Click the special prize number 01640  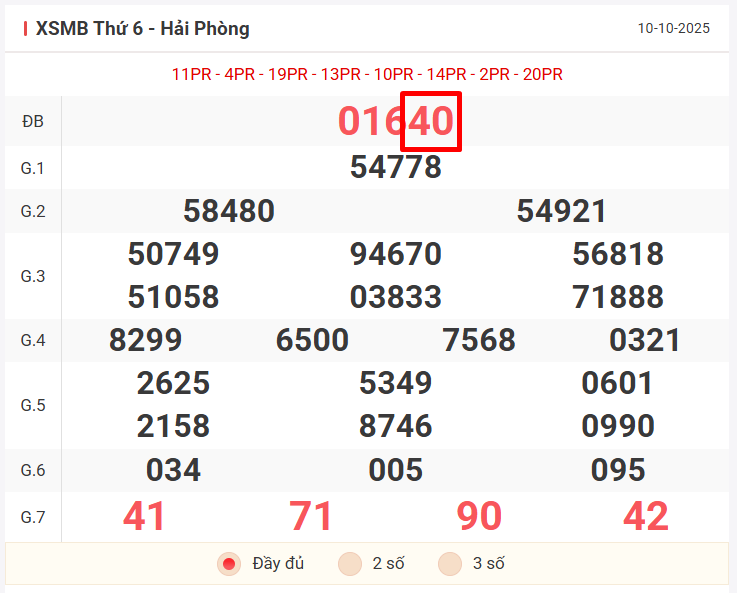click(396, 122)
